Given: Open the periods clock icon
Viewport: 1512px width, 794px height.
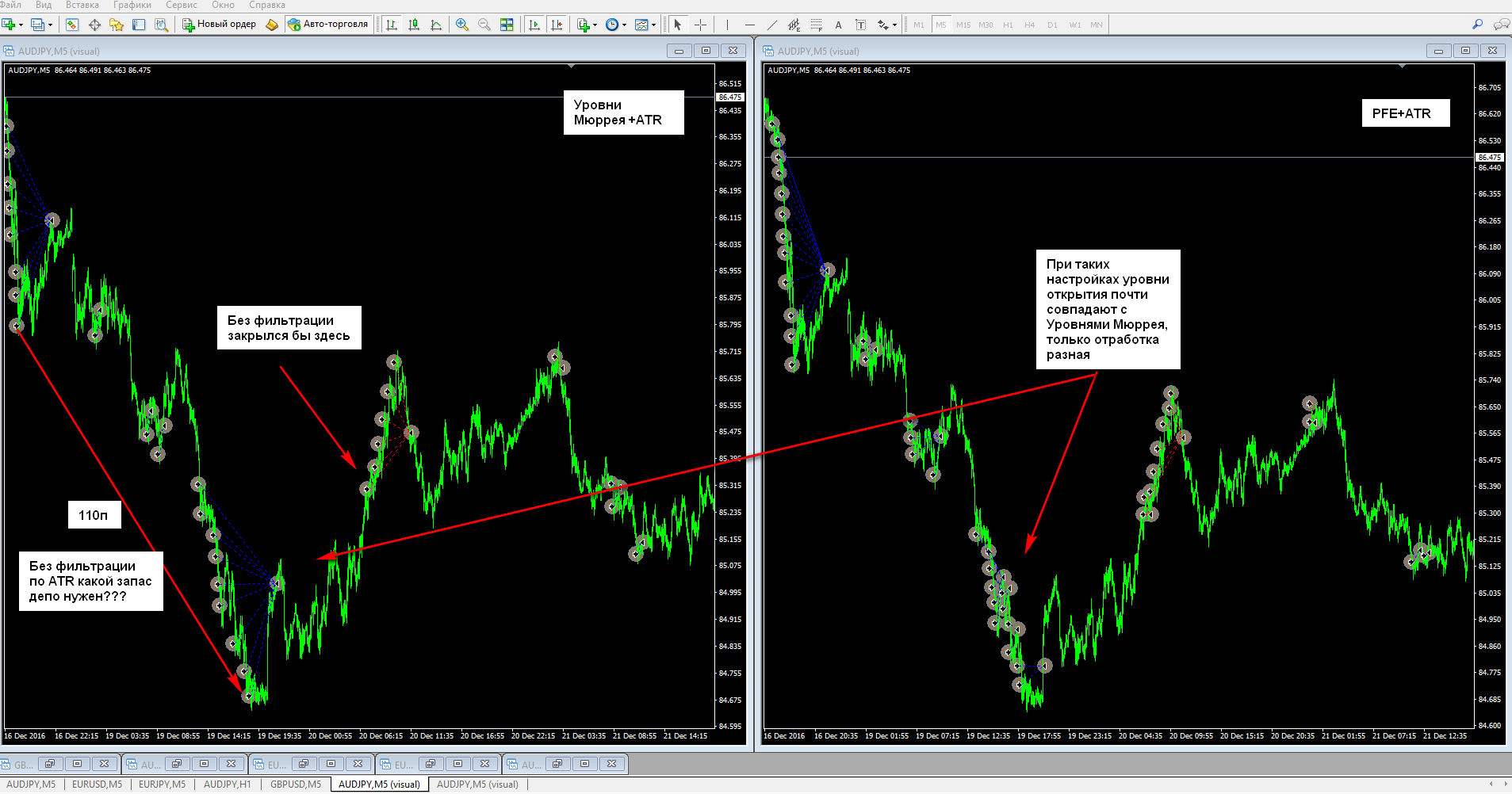Looking at the screenshot, I should (x=612, y=25).
